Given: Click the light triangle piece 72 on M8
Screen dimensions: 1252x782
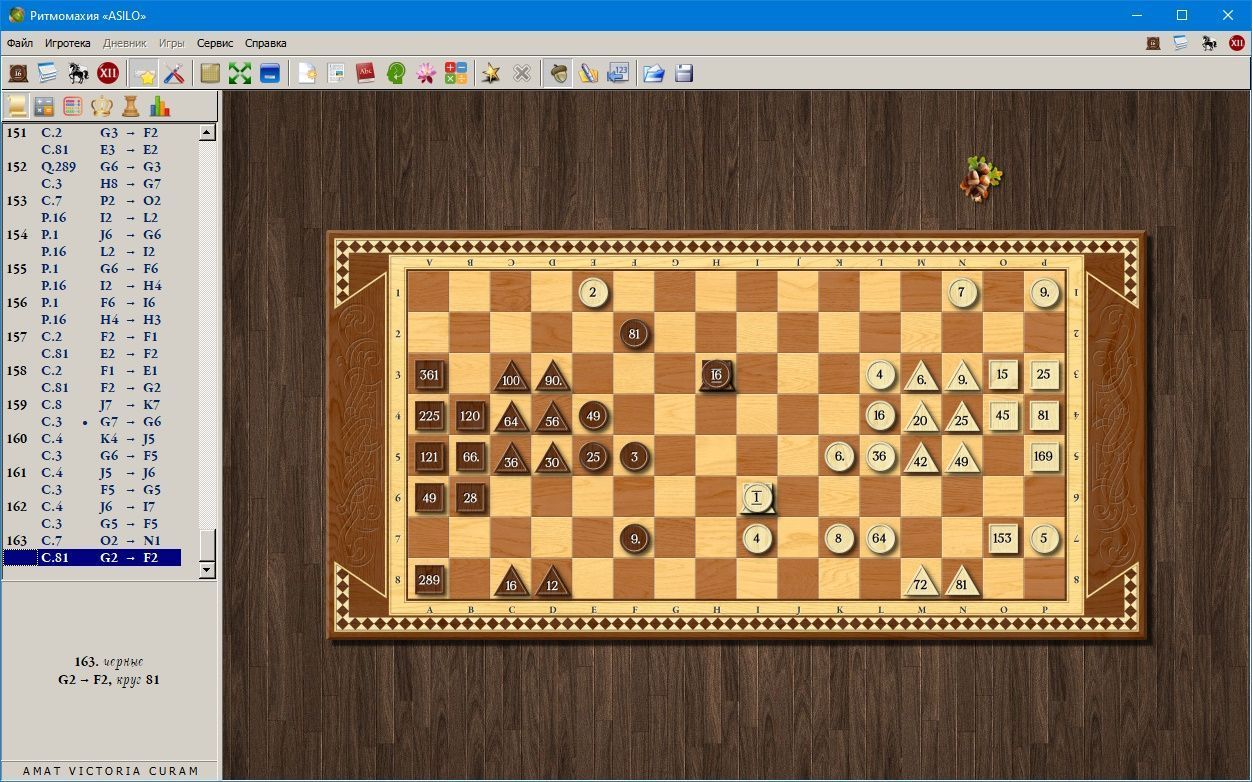Looking at the screenshot, I should (x=921, y=581).
